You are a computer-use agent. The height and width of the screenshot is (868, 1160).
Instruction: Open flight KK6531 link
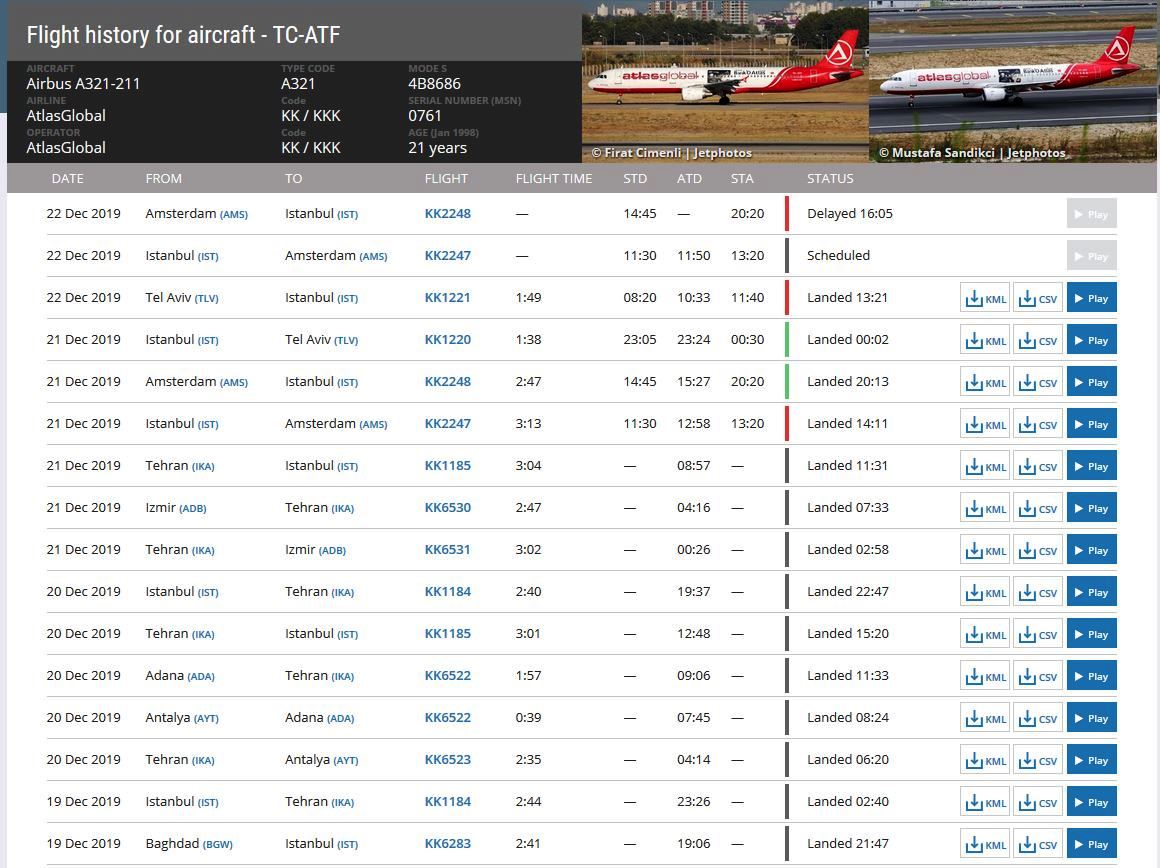448,550
